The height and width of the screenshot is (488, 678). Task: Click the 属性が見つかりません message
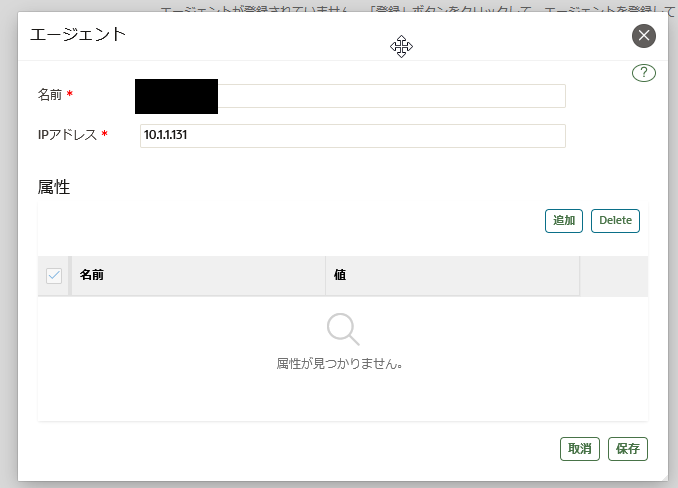coord(339,364)
